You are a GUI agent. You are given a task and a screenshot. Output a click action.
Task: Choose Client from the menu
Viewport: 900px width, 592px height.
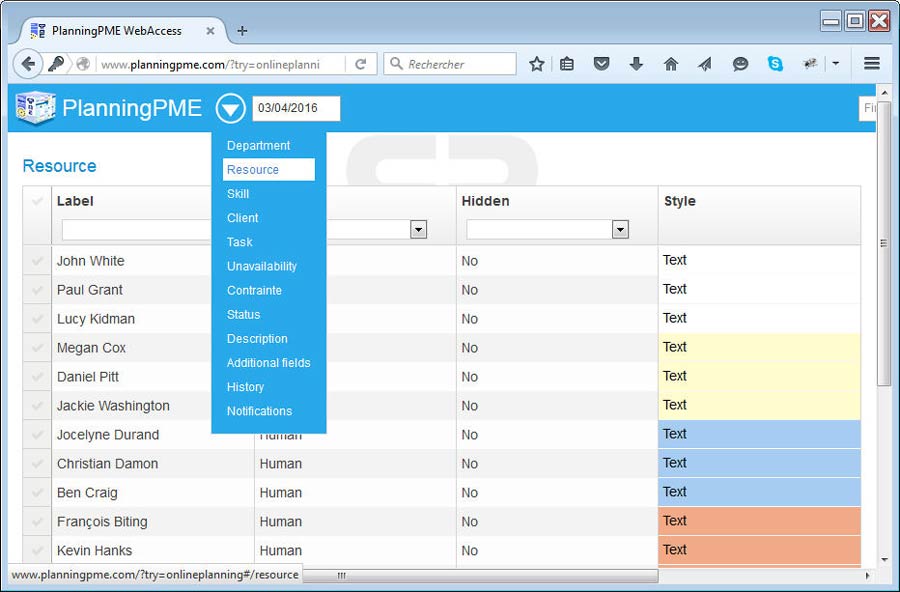242,218
